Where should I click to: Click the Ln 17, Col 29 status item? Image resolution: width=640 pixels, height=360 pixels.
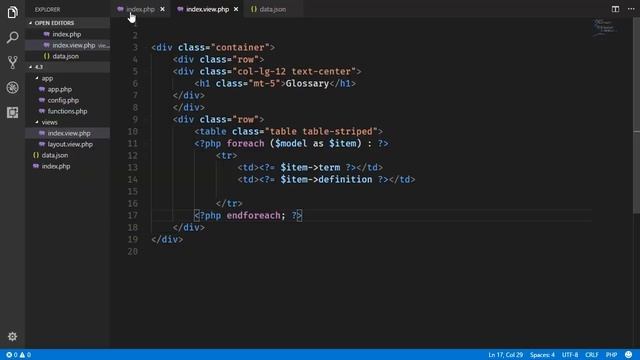point(505,355)
